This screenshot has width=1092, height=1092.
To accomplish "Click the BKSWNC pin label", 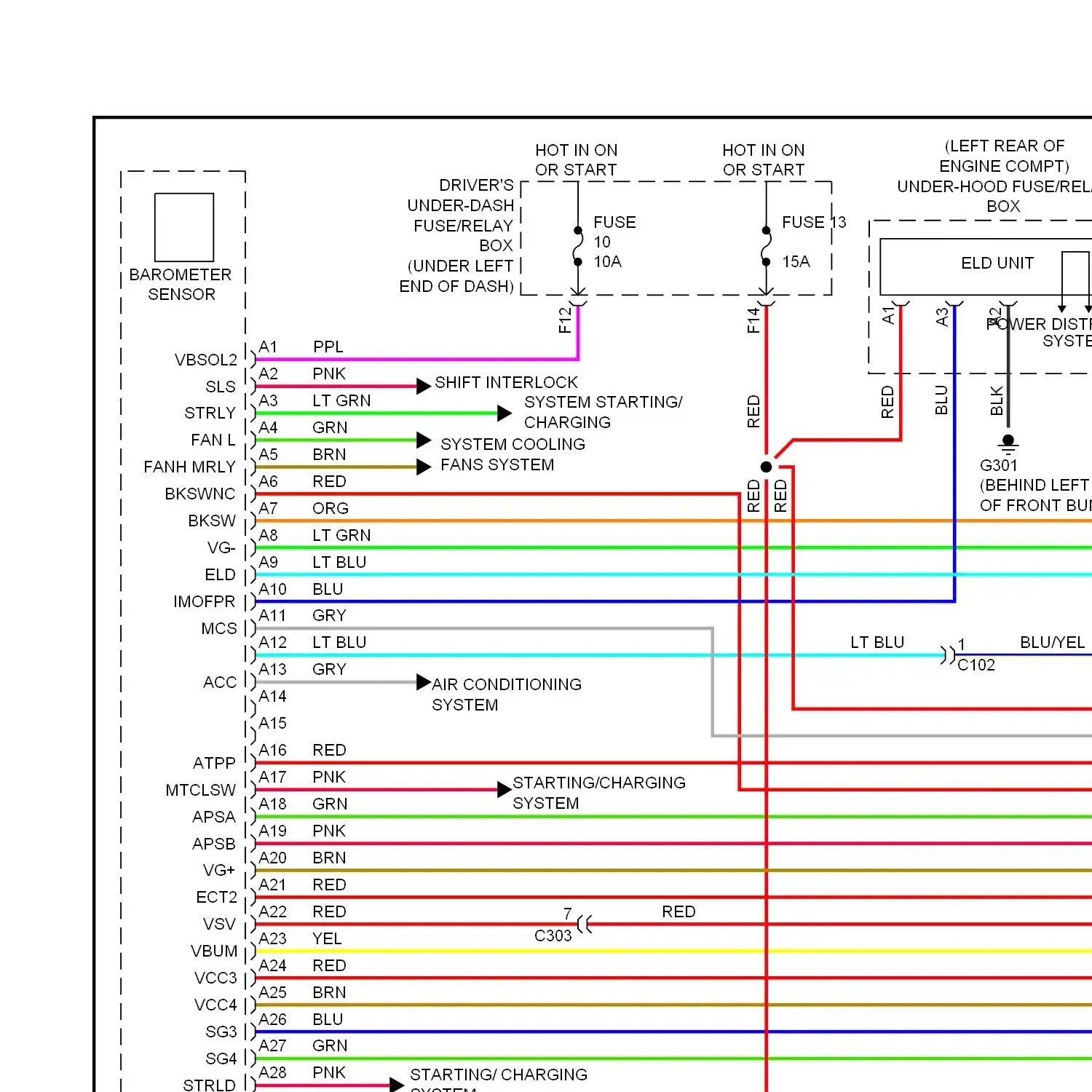I will point(200,494).
